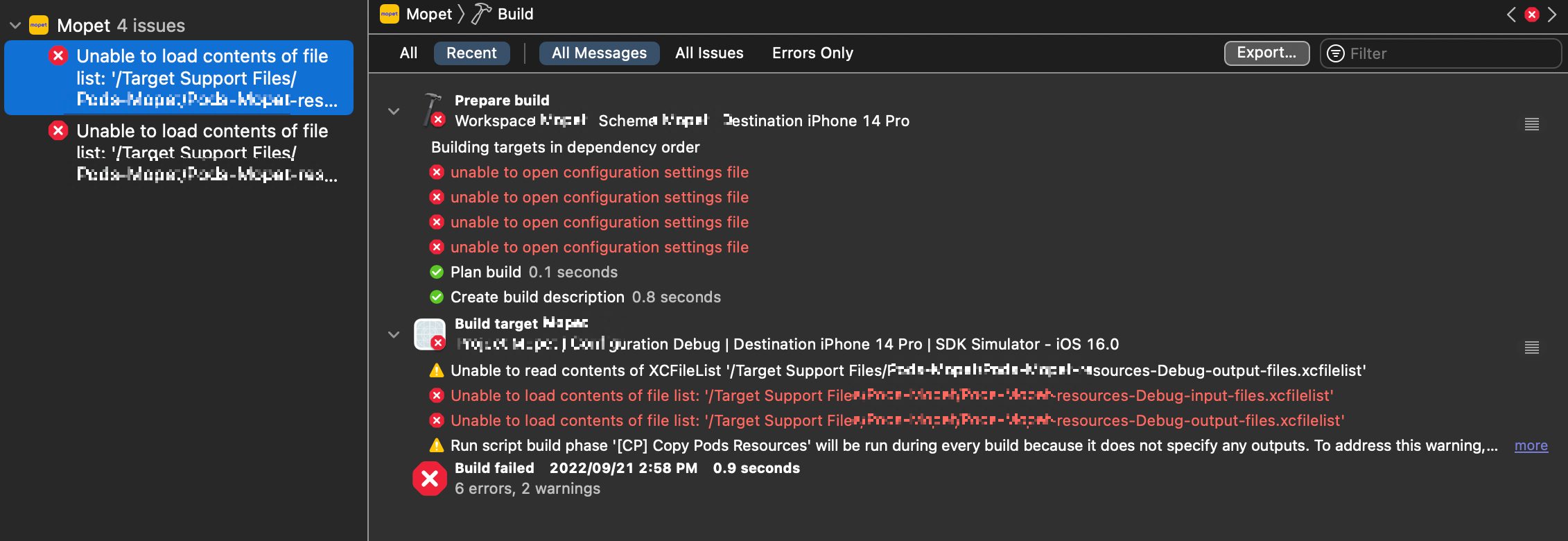
Task: Select first 'unable to open configuration settings file' error
Action: [x=599, y=172]
